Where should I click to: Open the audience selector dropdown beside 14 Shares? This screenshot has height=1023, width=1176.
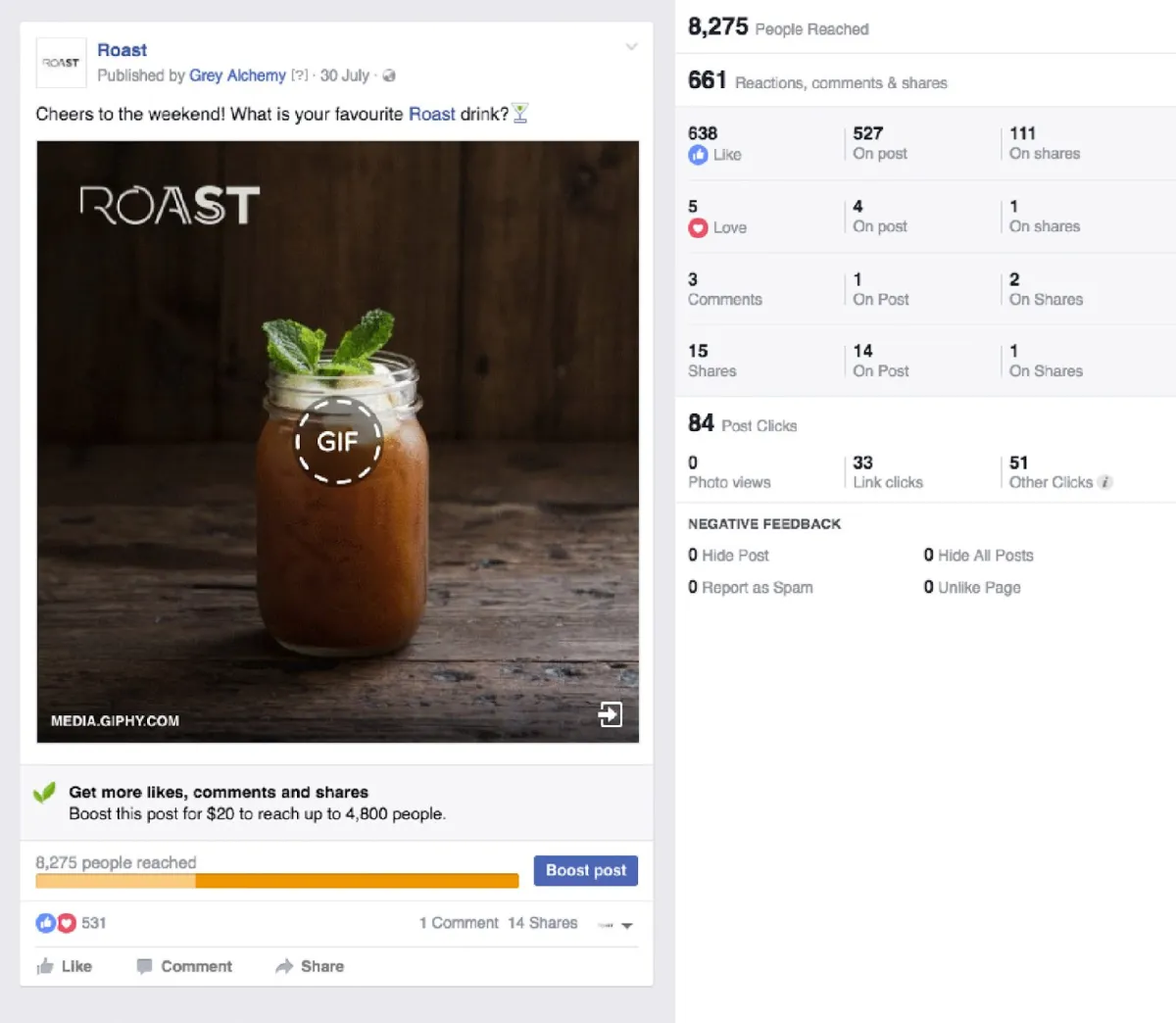coord(615,925)
